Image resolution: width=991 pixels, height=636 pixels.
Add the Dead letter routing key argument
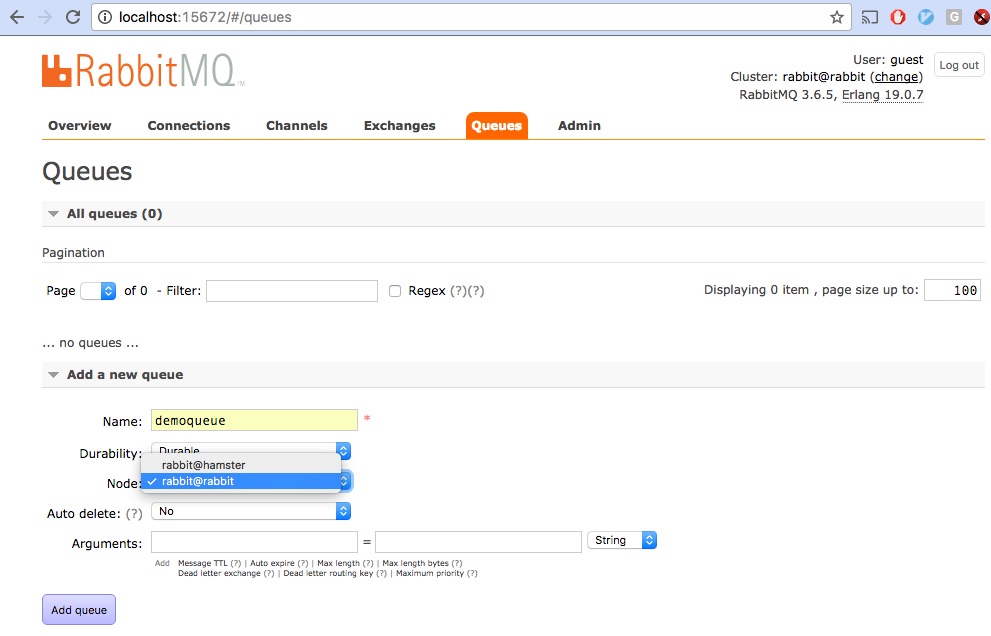point(328,573)
